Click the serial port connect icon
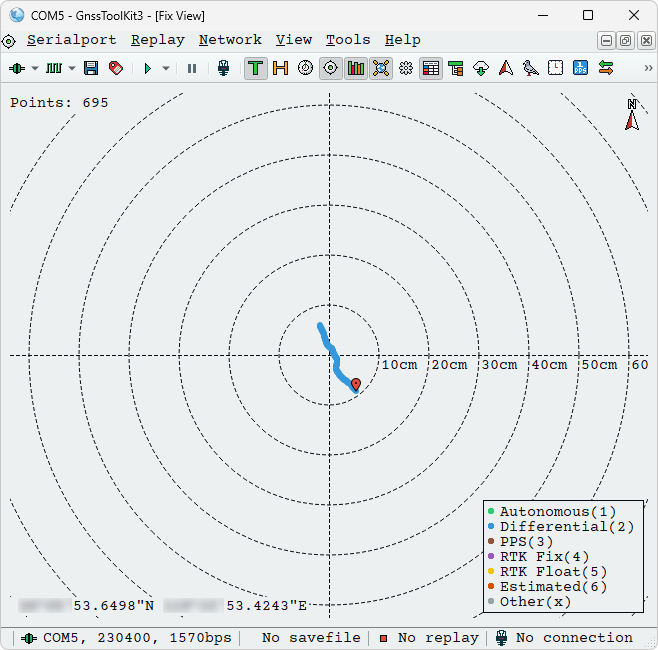Screen dimensions: 658x650 17,68
